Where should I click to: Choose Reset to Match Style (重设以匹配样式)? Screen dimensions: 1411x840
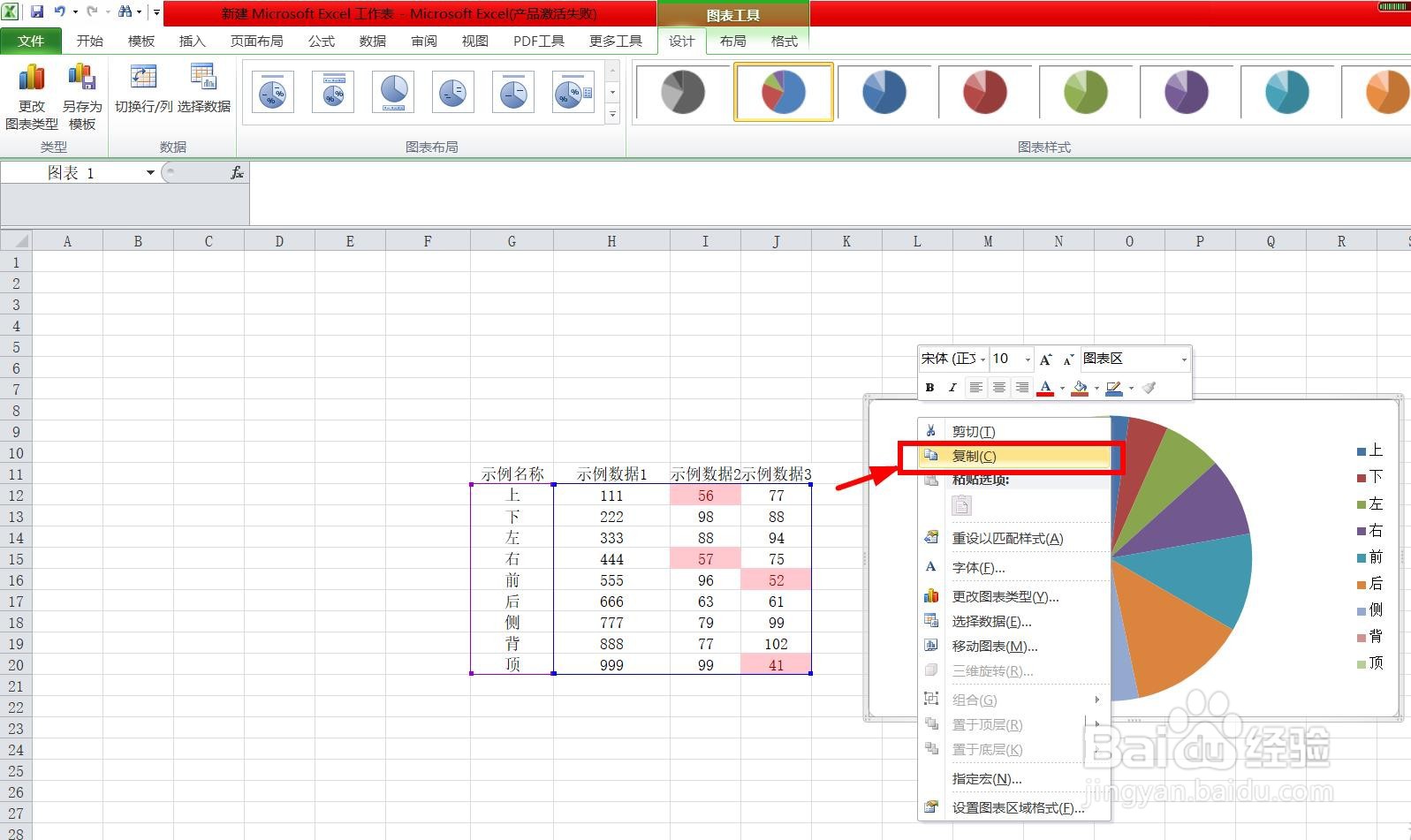click(1014, 538)
